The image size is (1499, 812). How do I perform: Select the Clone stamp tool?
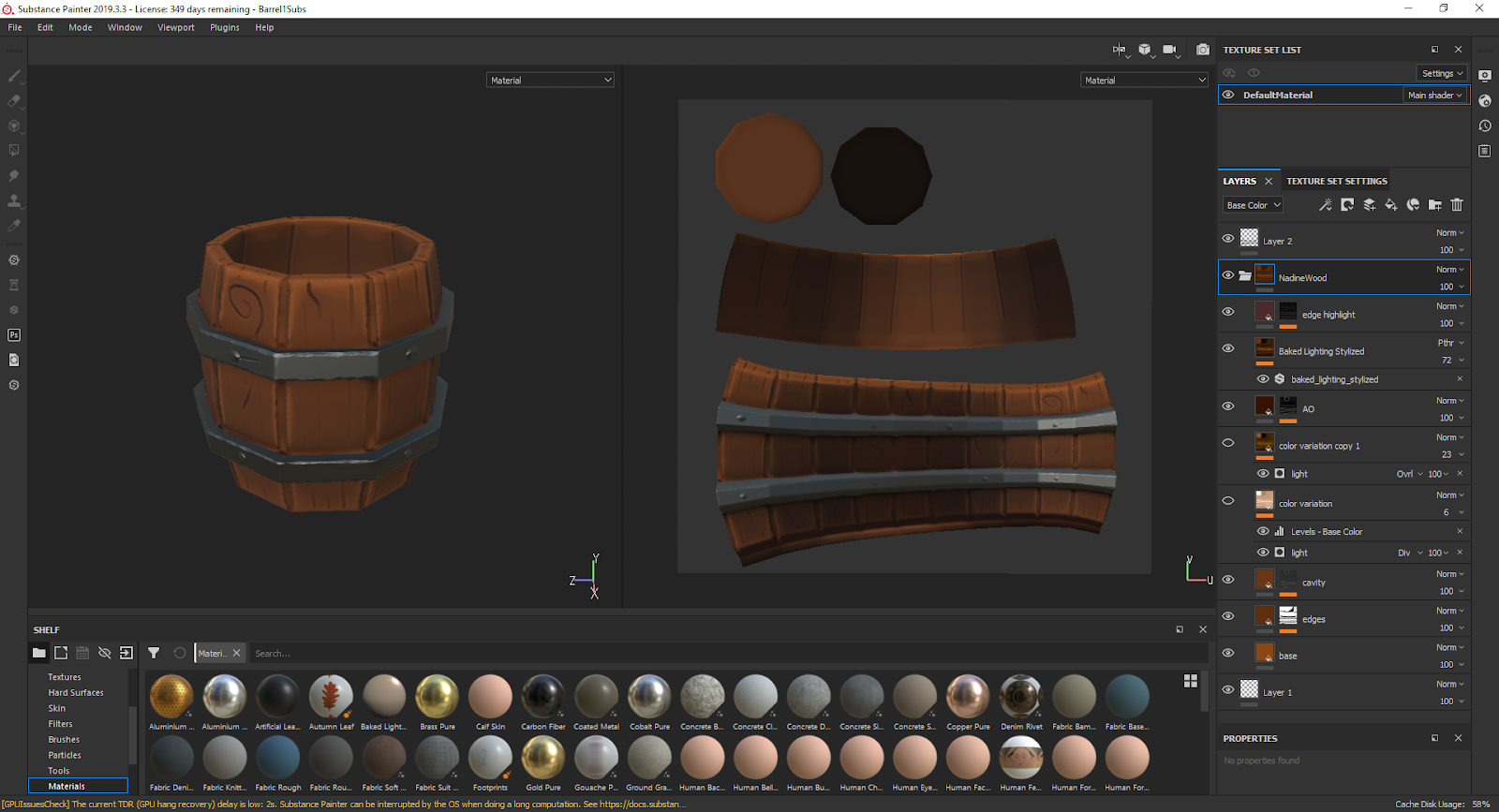14,200
